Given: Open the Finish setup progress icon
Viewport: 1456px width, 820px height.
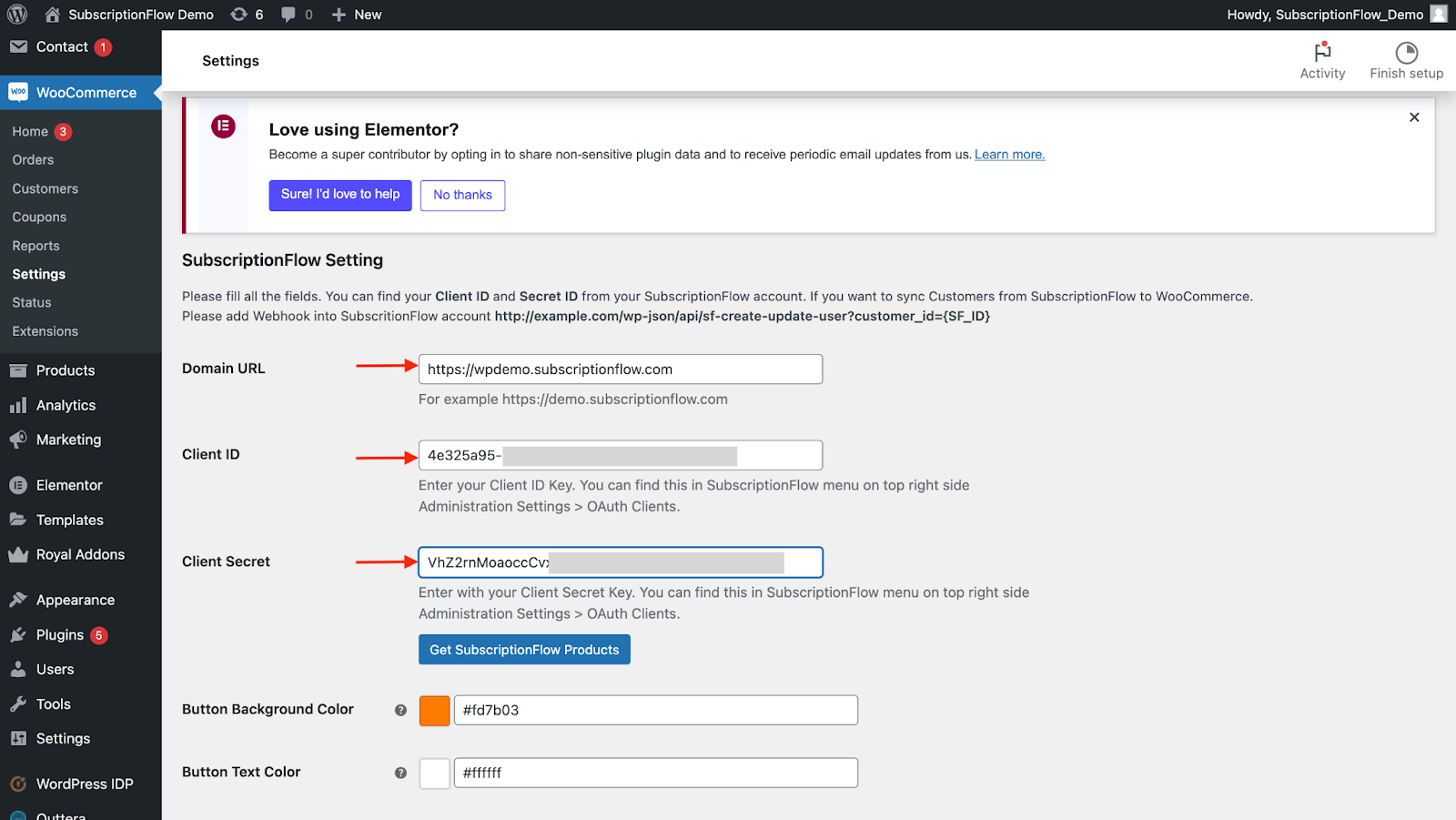Looking at the screenshot, I should pos(1407,53).
